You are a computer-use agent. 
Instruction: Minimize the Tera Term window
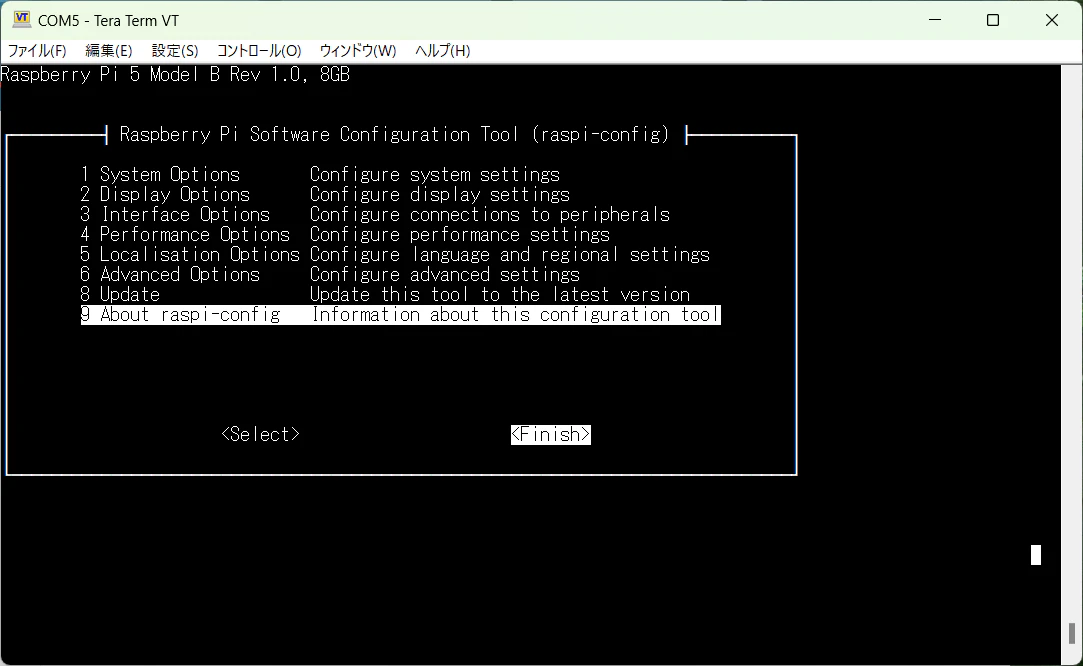coord(935,20)
